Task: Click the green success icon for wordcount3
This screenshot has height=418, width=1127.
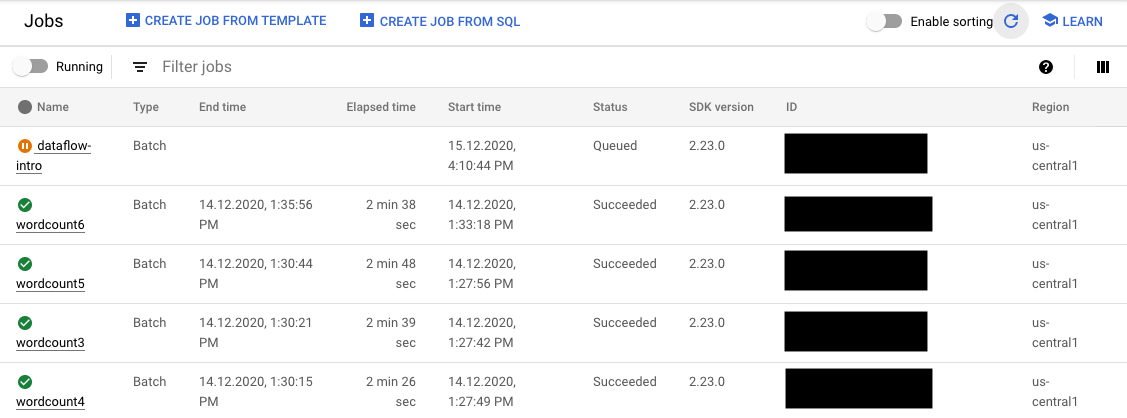Action: [25, 323]
